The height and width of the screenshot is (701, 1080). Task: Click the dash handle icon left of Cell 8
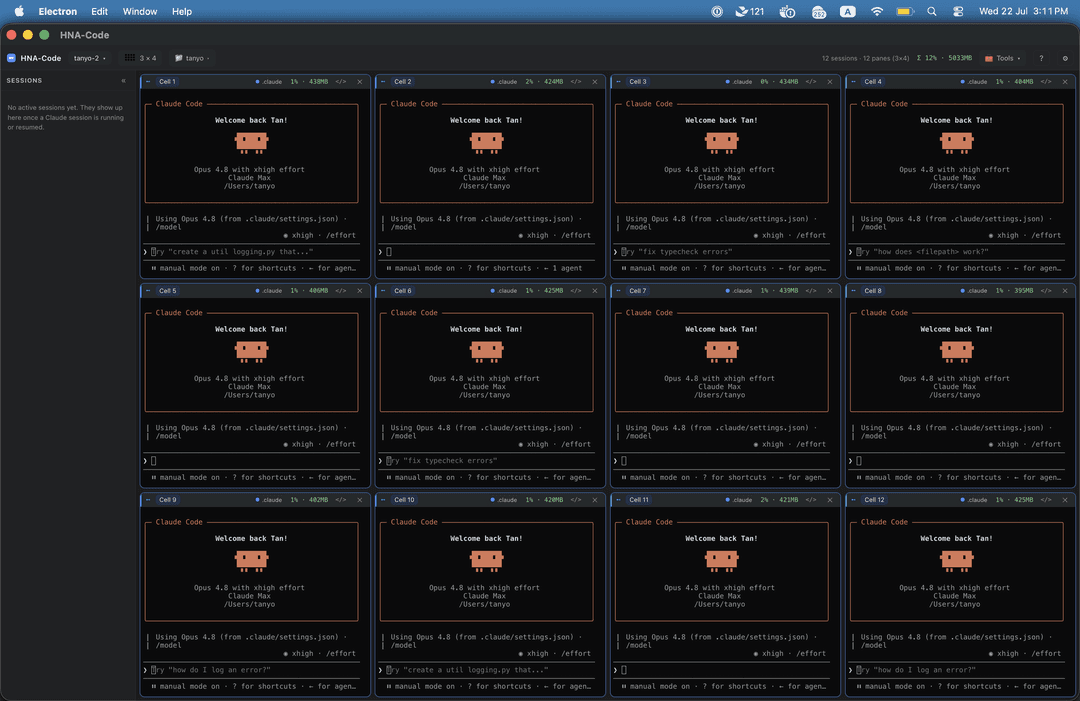tap(853, 291)
